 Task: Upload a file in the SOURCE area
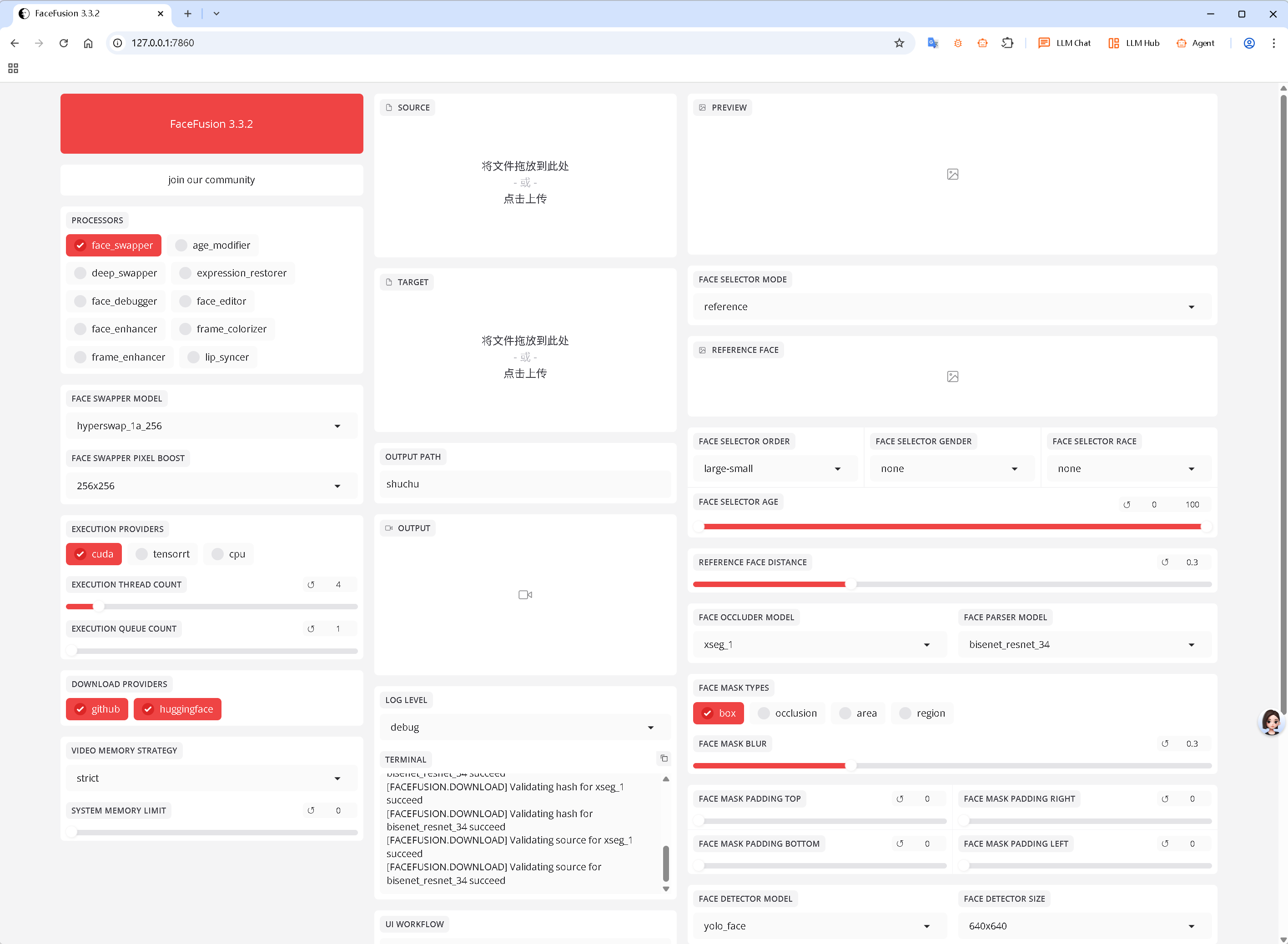click(x=525, y=183)
